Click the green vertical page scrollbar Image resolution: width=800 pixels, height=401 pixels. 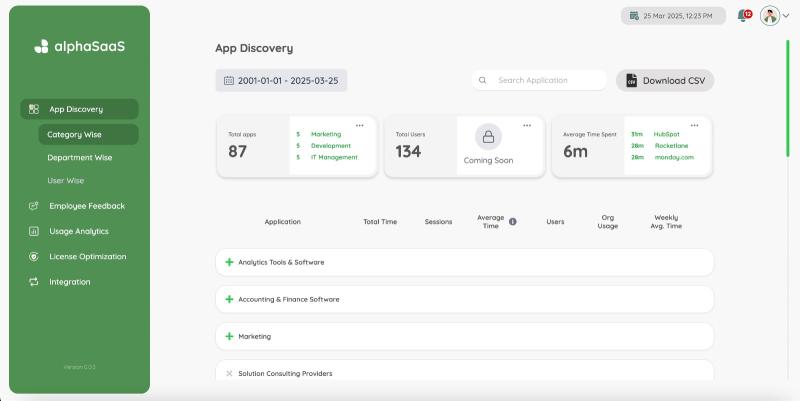coord(788,98)
